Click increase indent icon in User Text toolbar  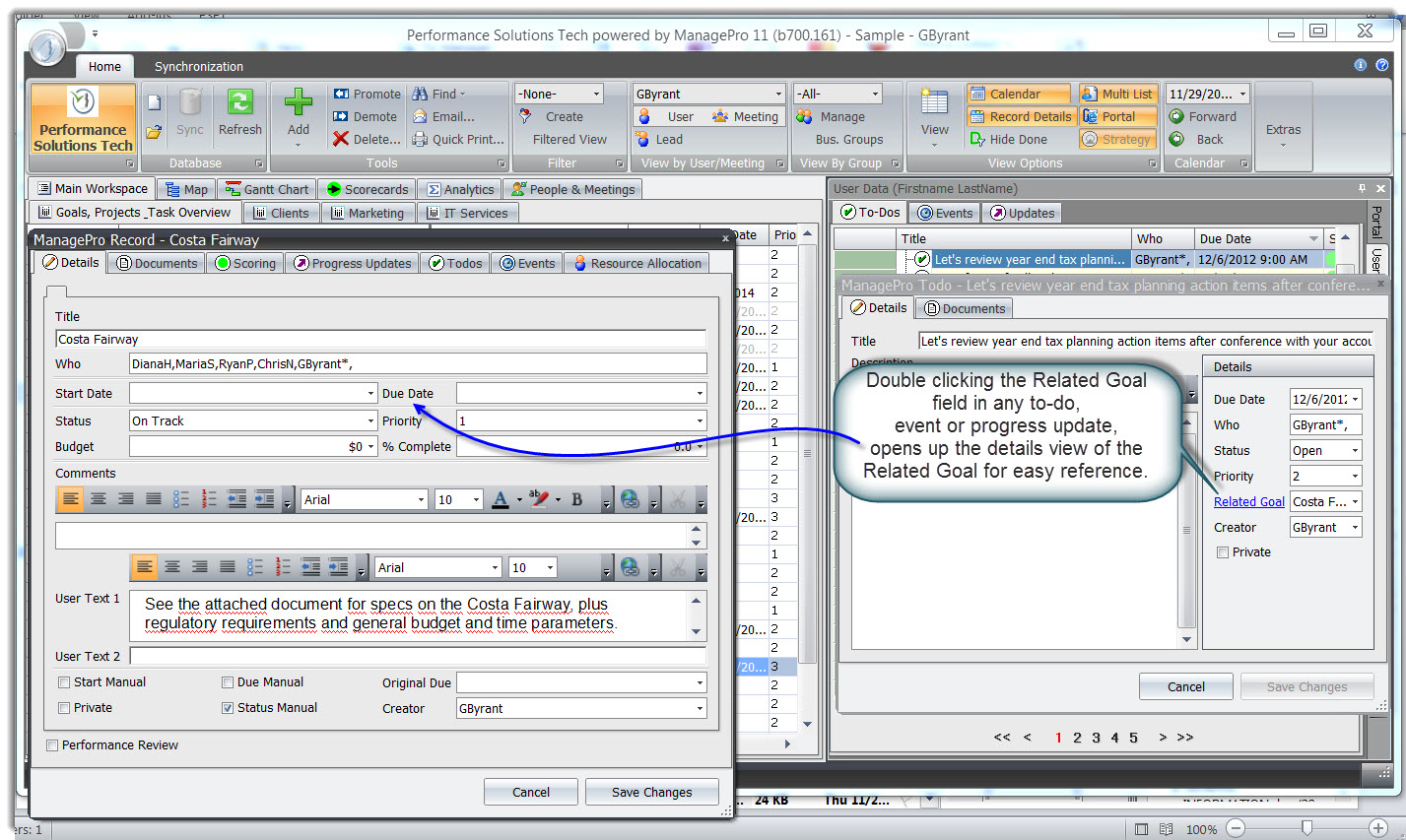click(x=338, y=567)
